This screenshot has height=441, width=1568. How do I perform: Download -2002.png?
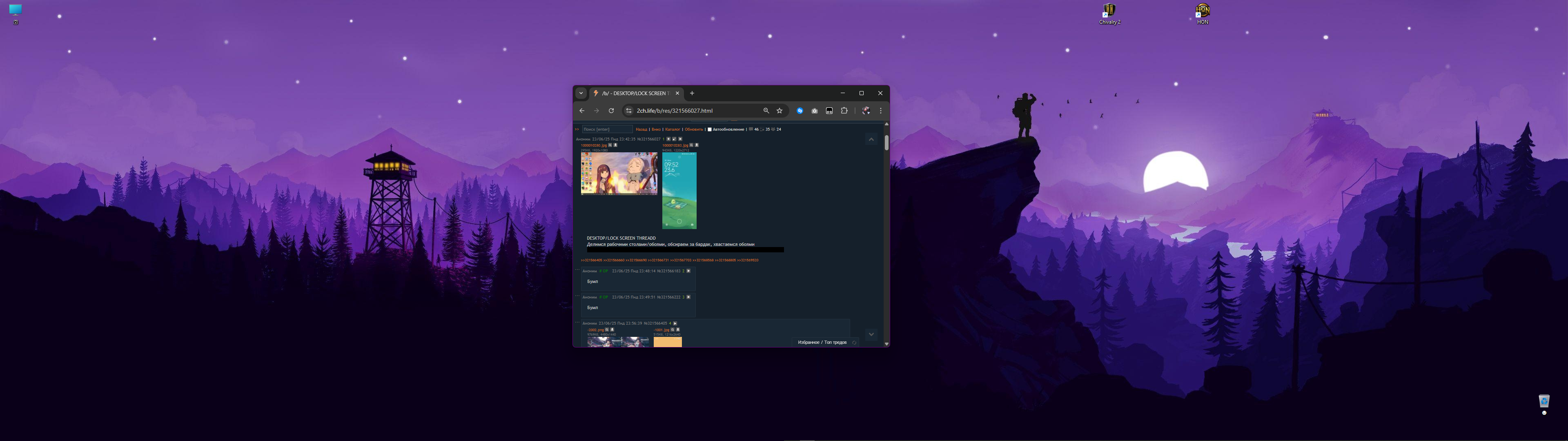pyautogui.click(x=612, y=330)
